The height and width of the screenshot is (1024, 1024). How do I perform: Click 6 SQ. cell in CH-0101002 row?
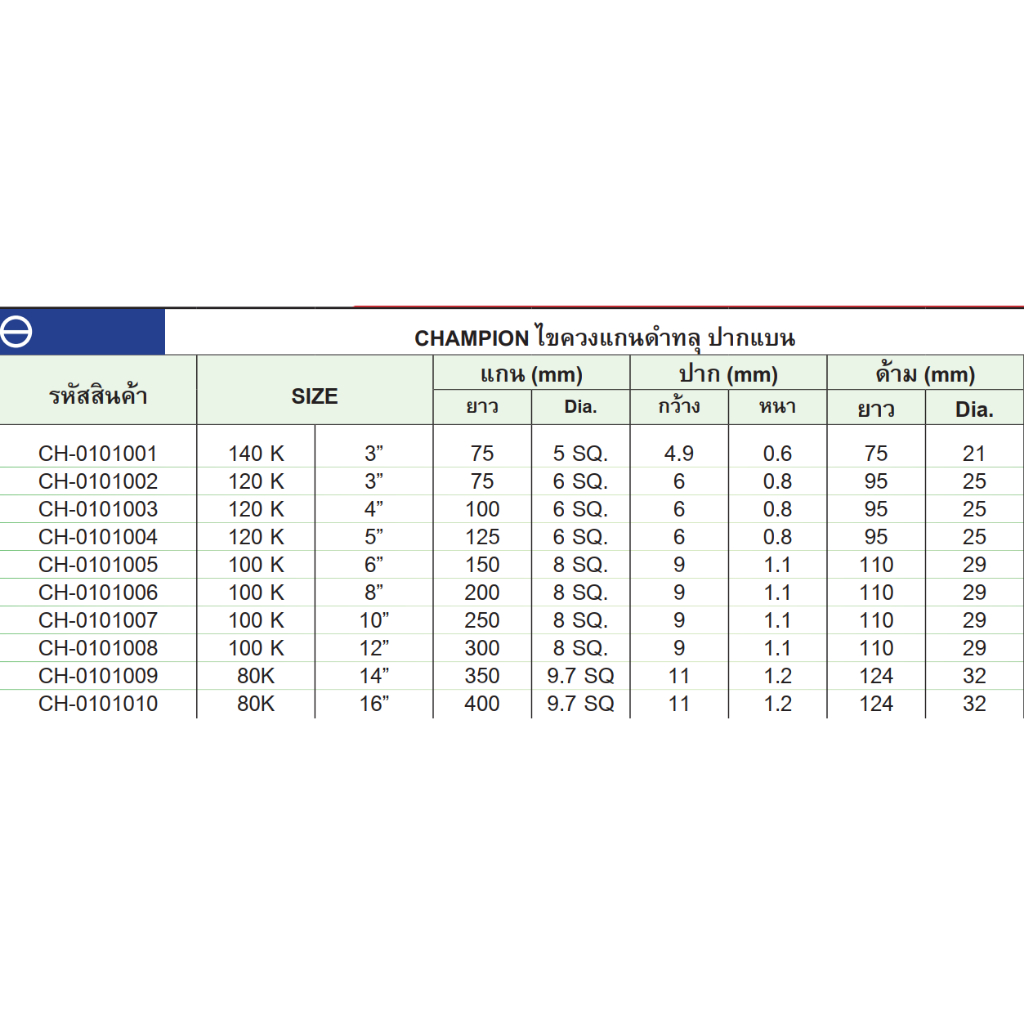point(581,481)
